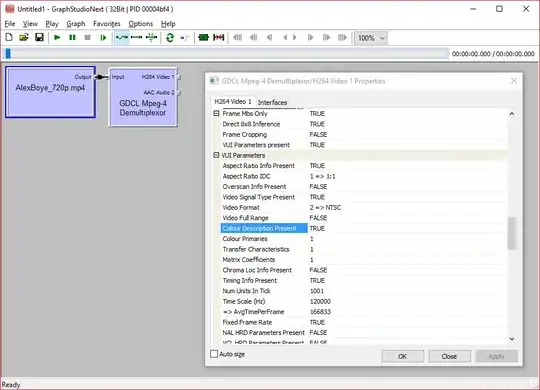Toggle the Auto size checkbox
Screen dimensions: 540x390
coord(214,354)
